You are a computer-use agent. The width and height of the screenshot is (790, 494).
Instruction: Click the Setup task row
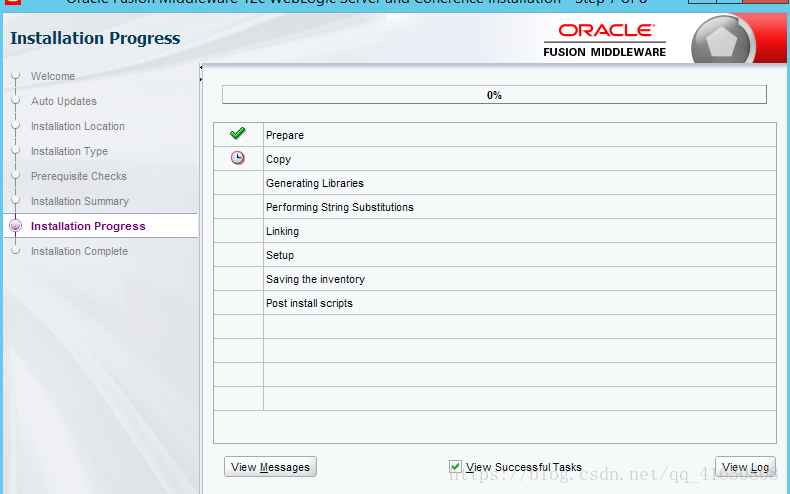(x=494, y=255)
